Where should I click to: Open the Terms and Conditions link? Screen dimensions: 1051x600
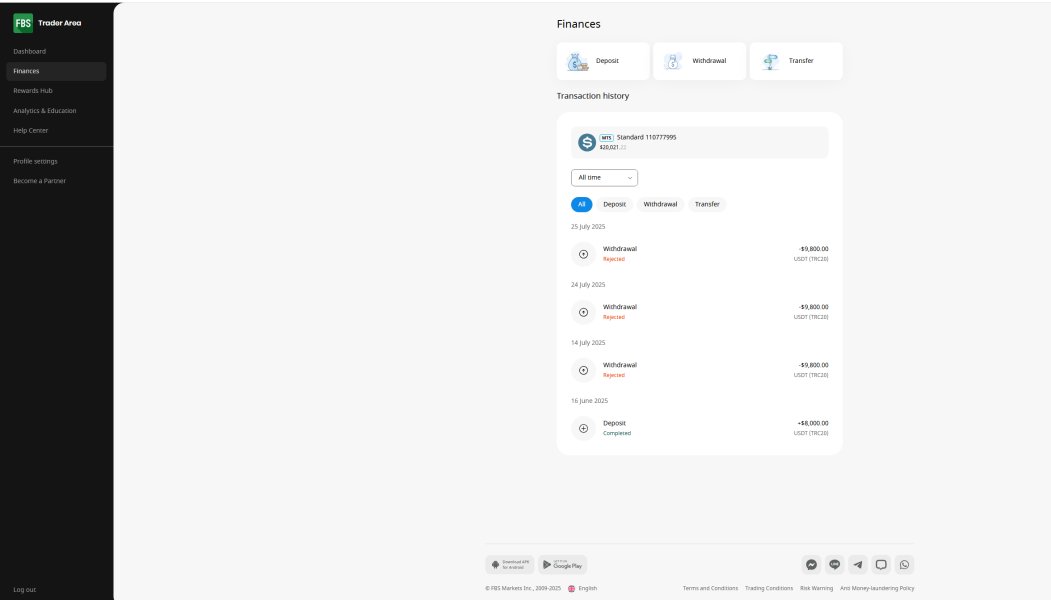(x=710, y=588)
